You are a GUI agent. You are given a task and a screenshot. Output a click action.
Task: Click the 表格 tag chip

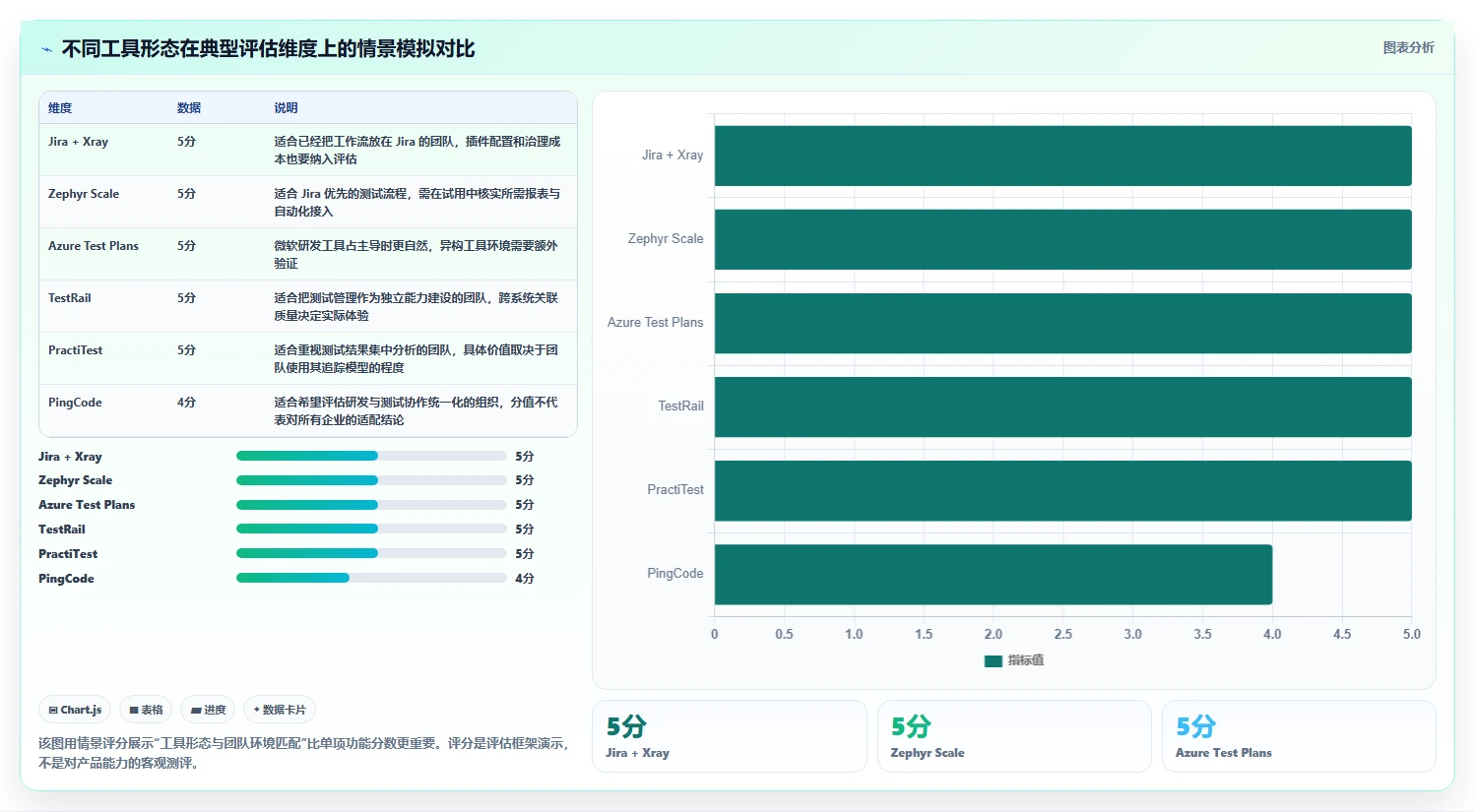point(146,710)
